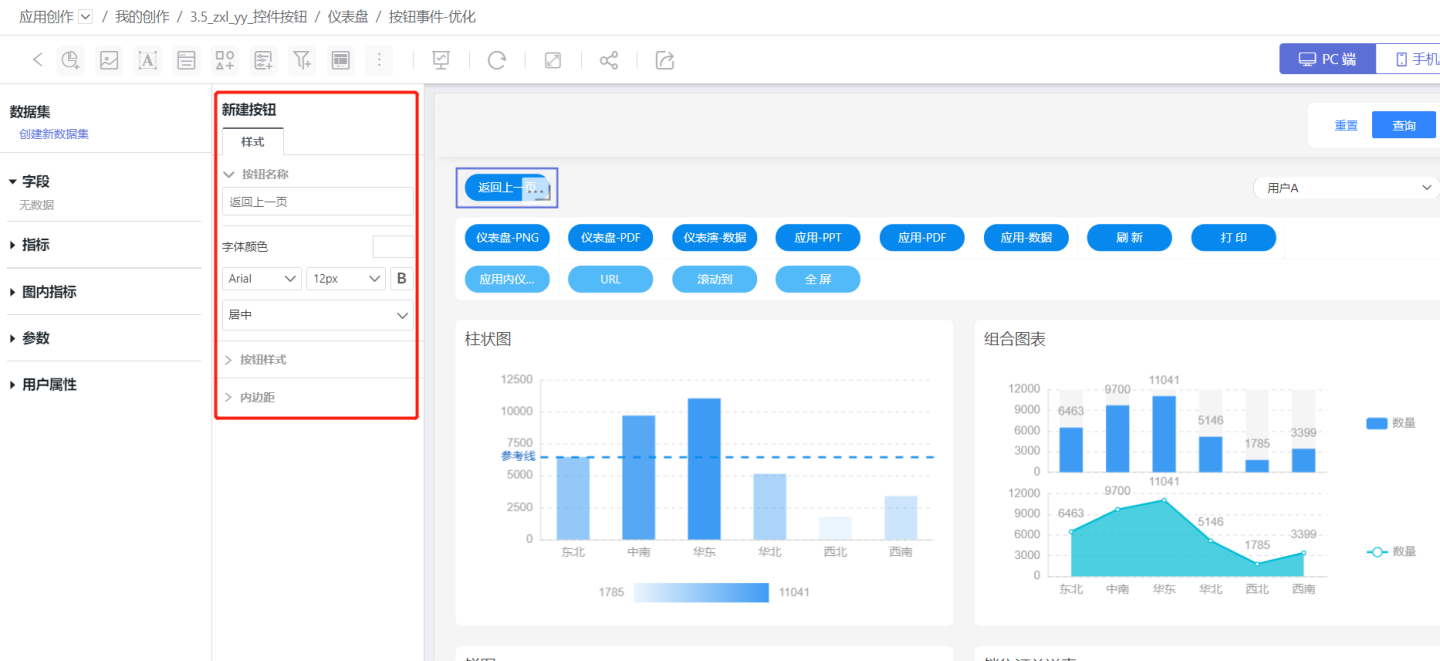Switch to PC端 view toggle
The height and width of the screenshot is (661, 1440).
point(1327,59)
